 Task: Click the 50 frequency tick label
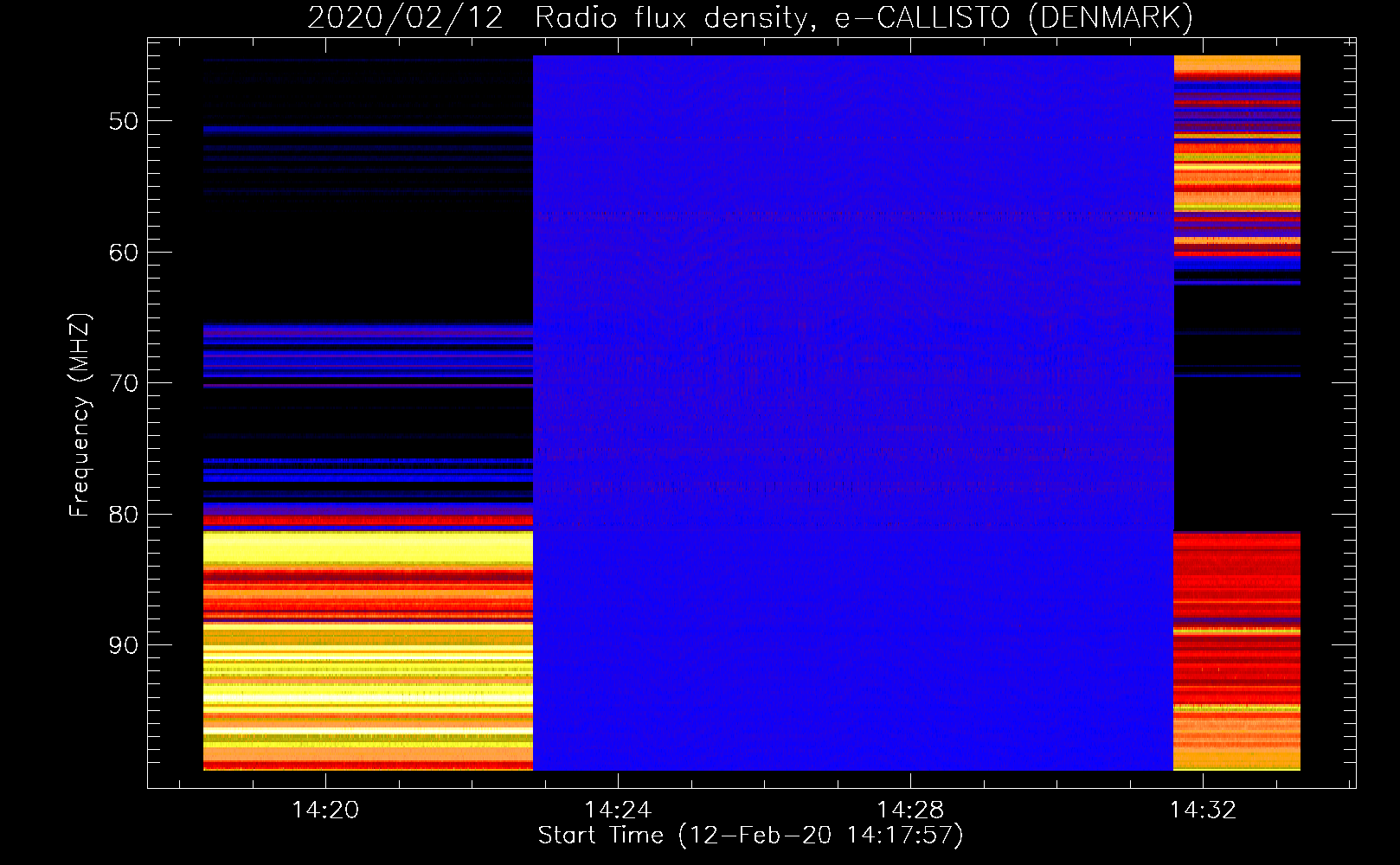tap(124, 121)
